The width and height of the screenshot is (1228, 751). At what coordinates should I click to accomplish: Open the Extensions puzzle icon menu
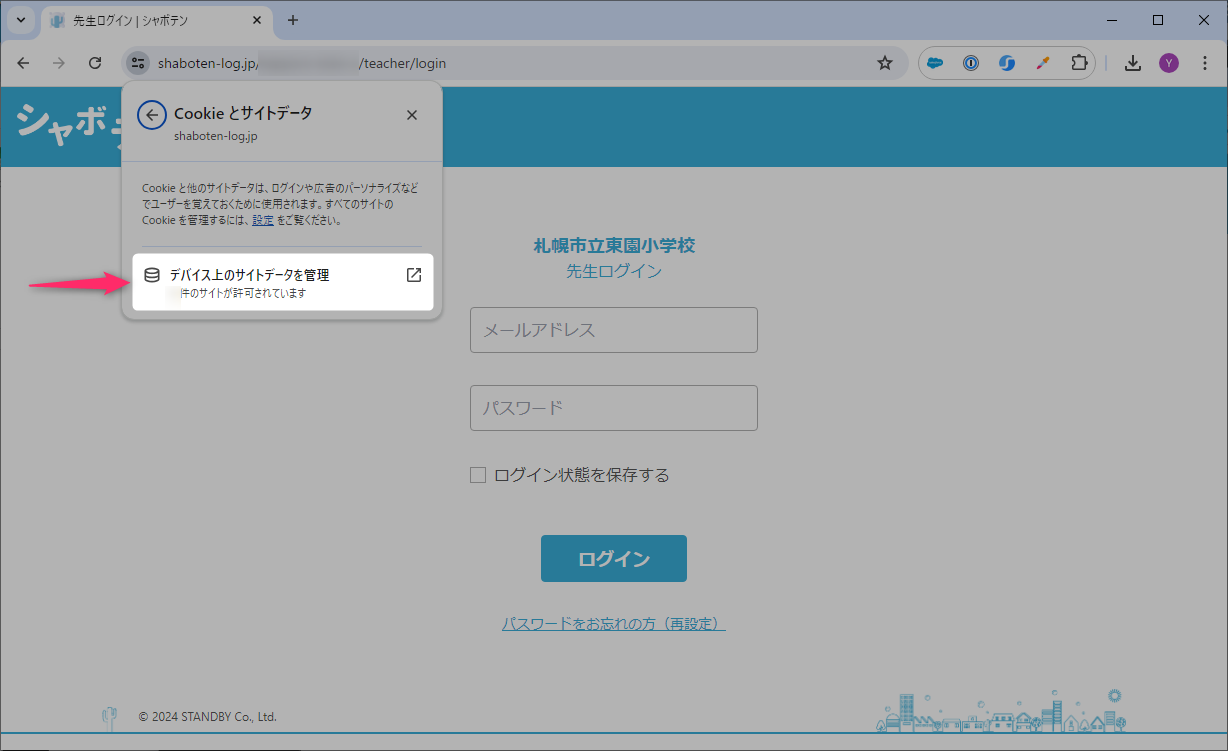pos(1079,63)
